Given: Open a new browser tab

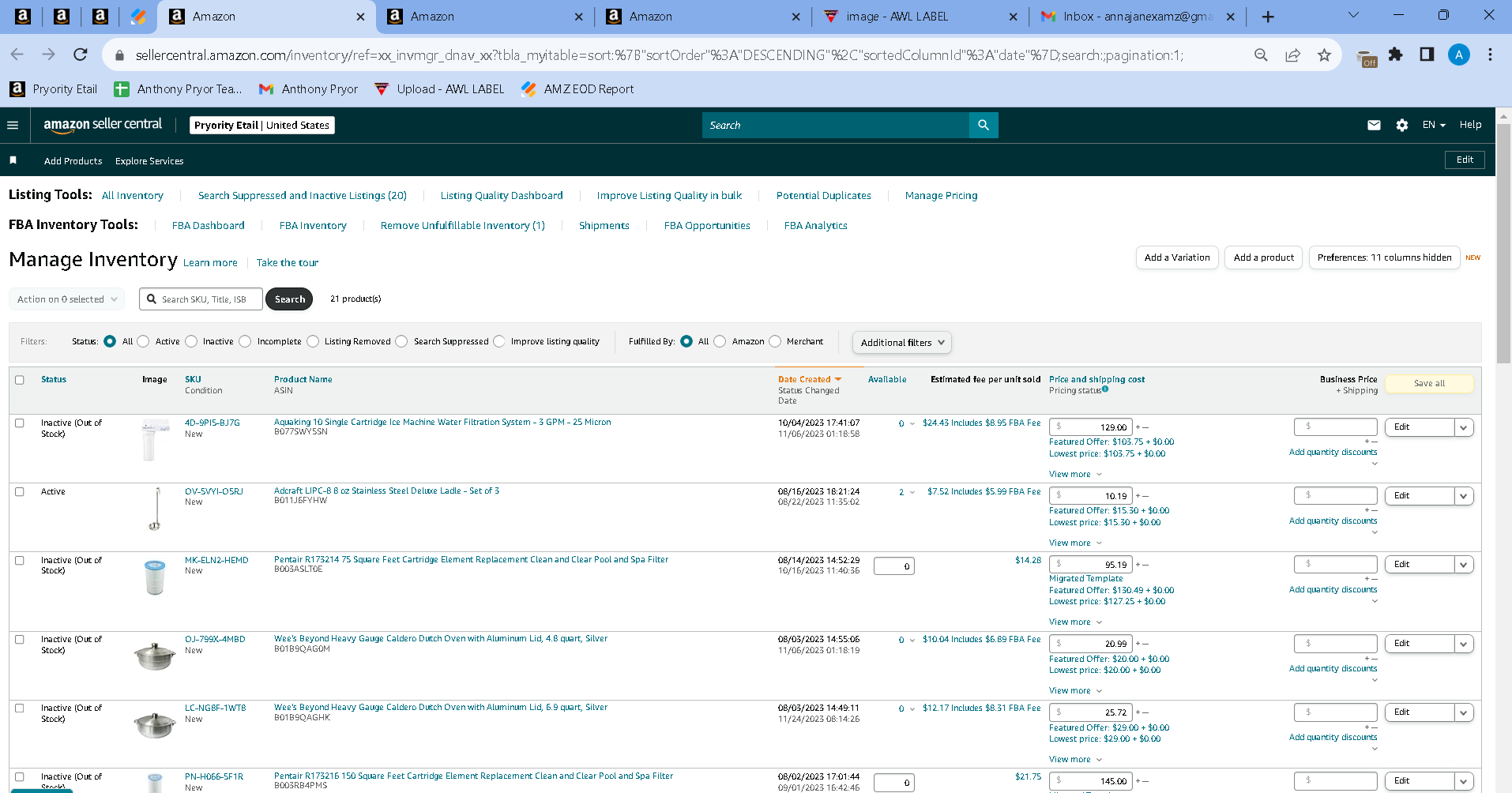Looking at the screenshot, I should pos(1268,17).
